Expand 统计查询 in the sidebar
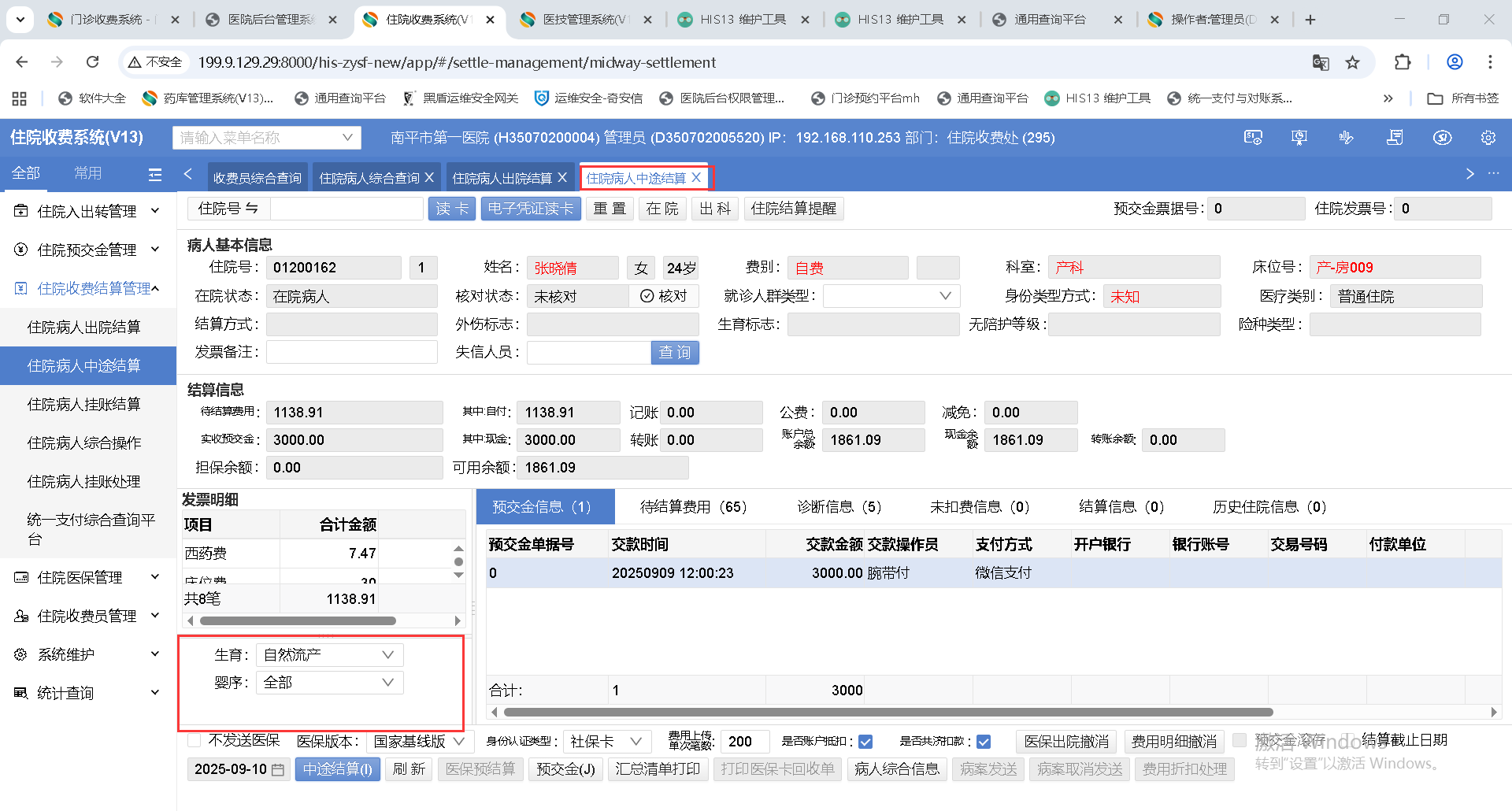Image resolution: width=1512 pixels, height=811 pixels. point(88,693)
